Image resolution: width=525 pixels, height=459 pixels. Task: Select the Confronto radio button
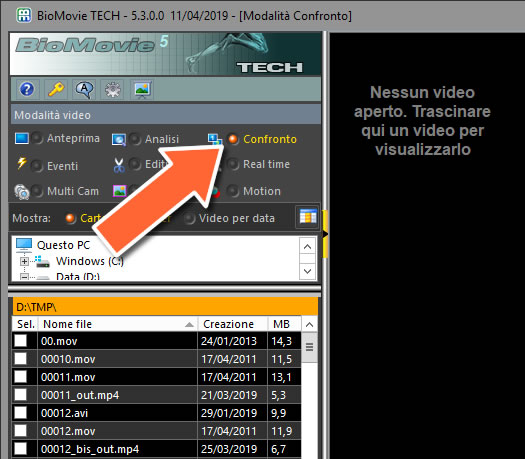pos(233,139)
